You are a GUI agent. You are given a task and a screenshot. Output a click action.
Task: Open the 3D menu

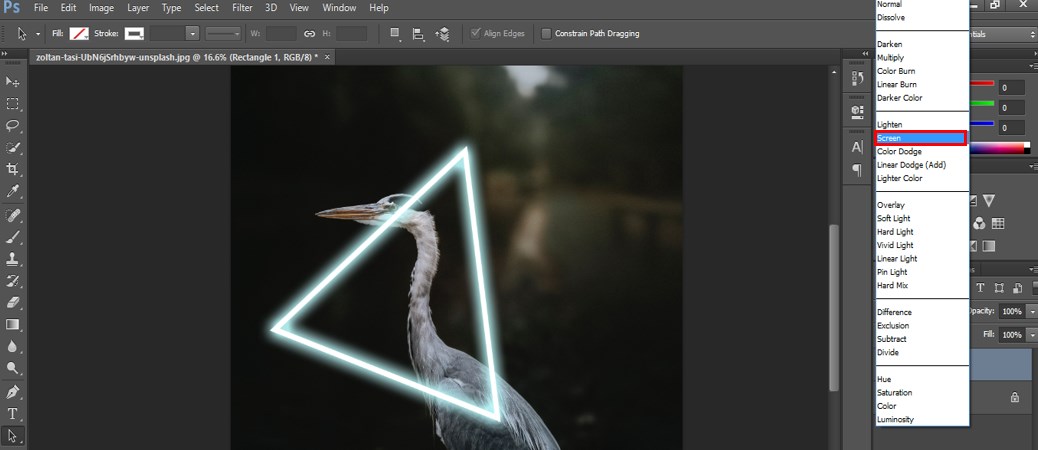click(271, 8)
